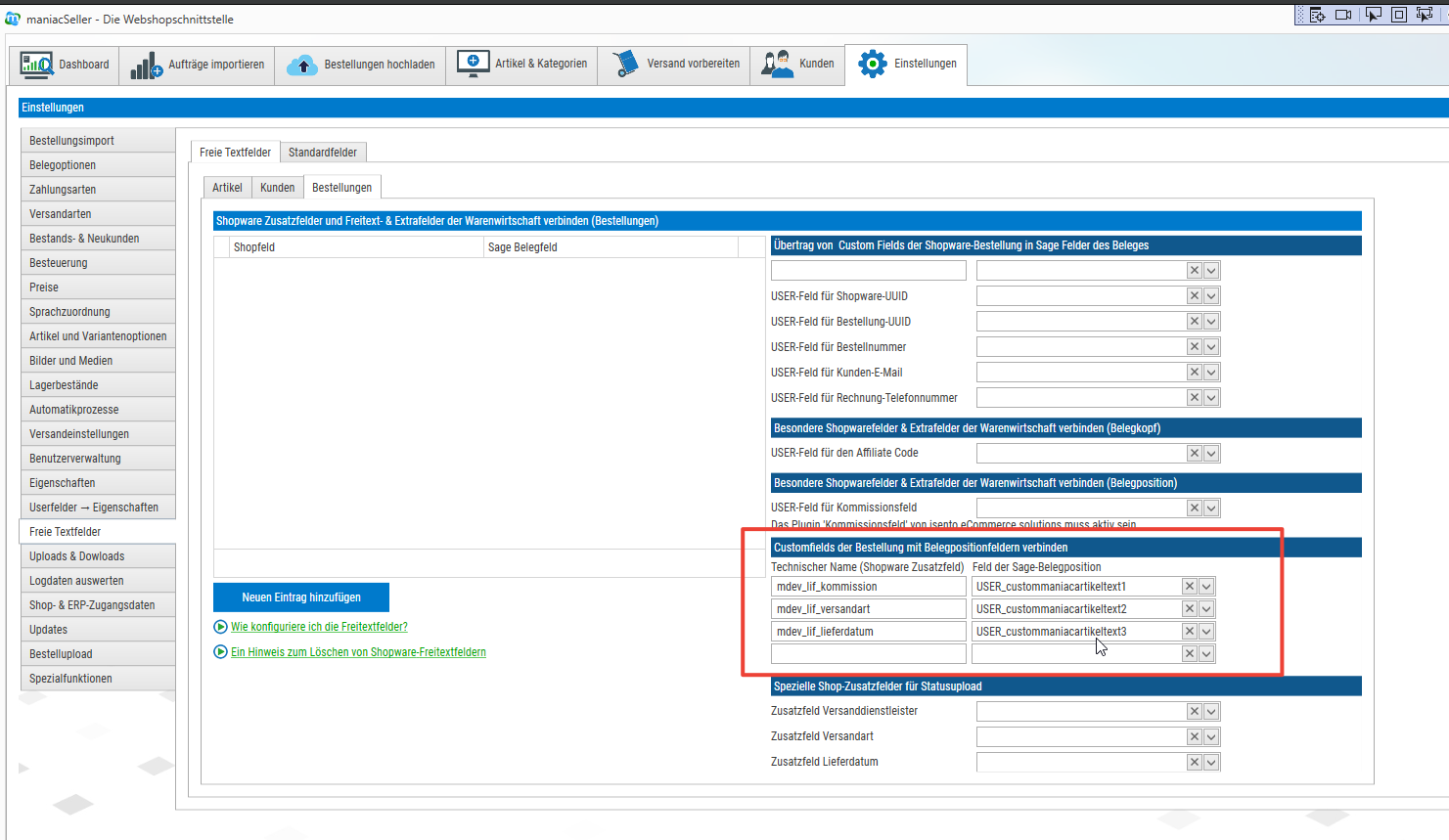Clear the USER-Feld für Bestellnummer value with X

1194,347
